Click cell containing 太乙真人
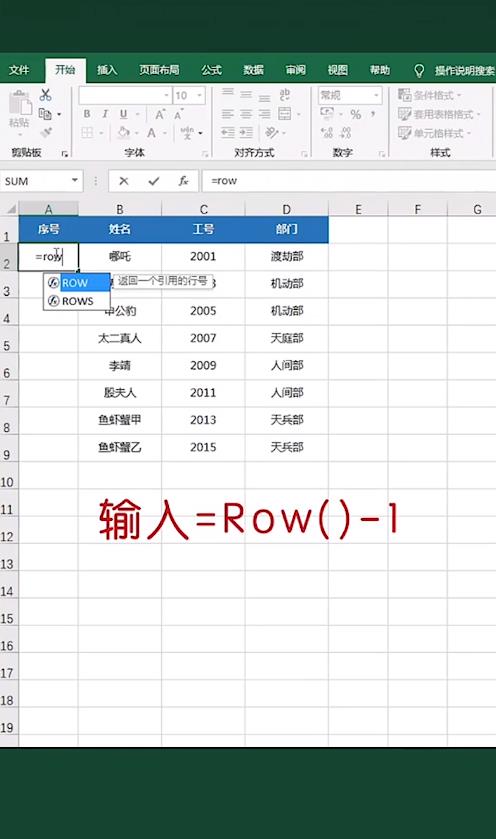Viewport: 496px width, 839px height. click(x=119, y=338)
